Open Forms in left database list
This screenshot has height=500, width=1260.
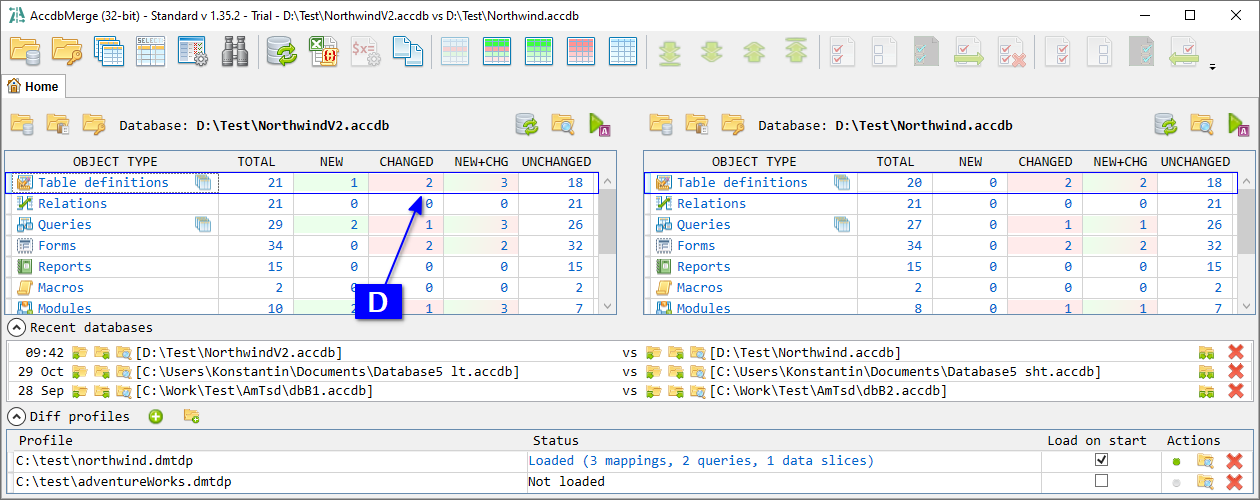56,245
